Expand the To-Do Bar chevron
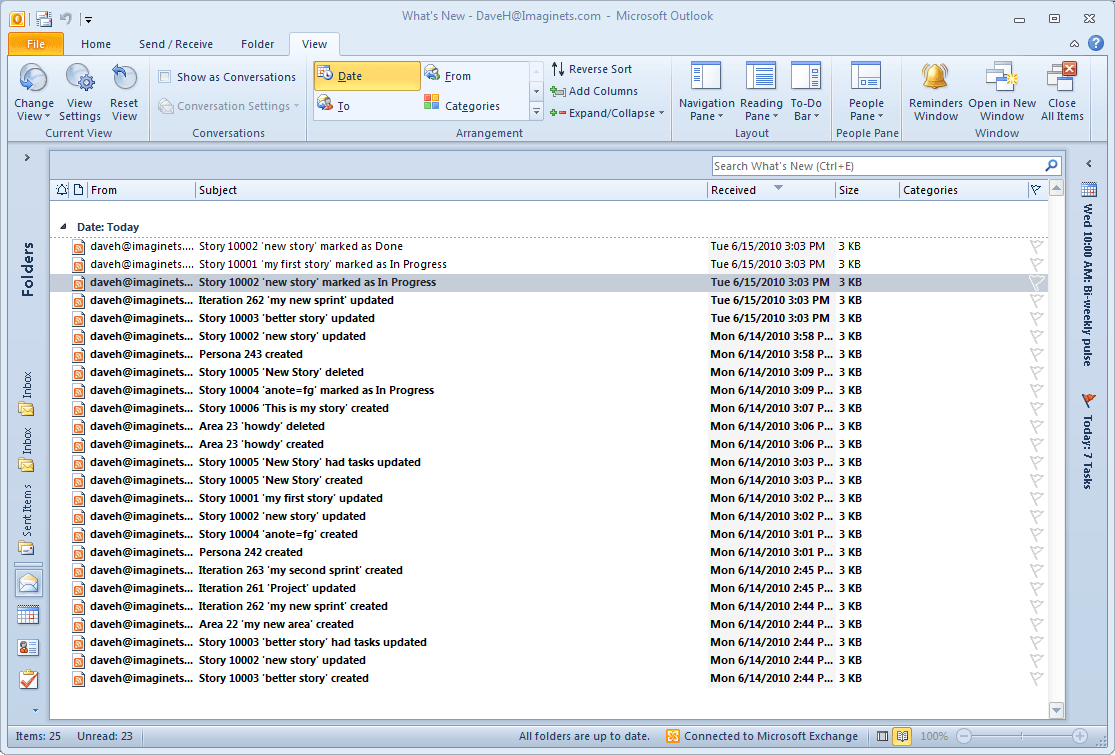This screenshot has height=755, width=1115. (1089, 164)
